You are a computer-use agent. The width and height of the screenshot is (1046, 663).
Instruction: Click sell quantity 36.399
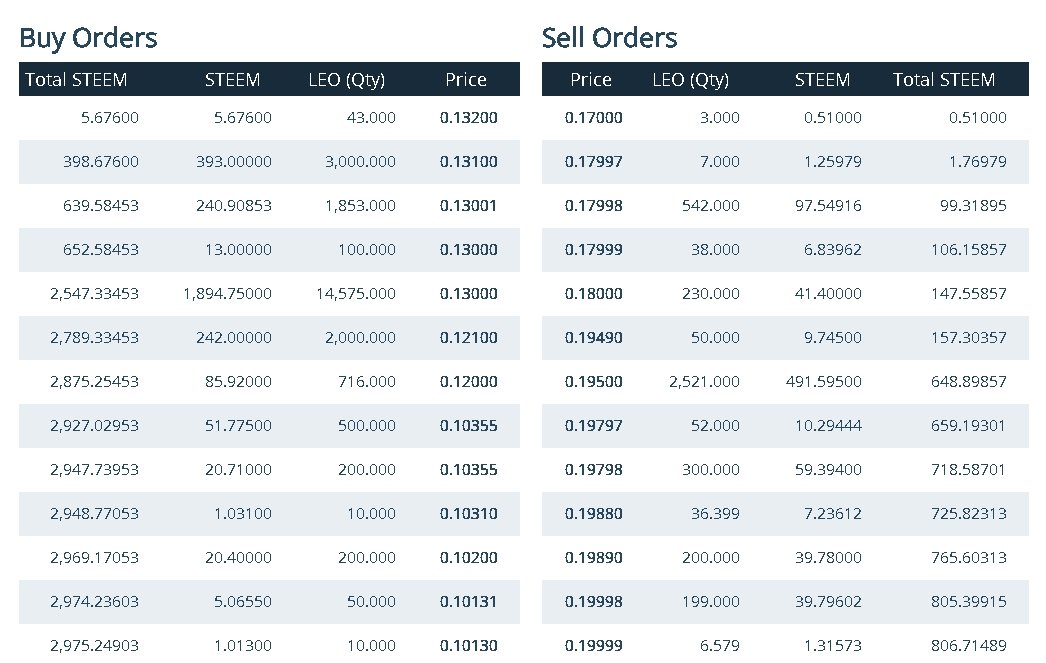click(715, 514)
